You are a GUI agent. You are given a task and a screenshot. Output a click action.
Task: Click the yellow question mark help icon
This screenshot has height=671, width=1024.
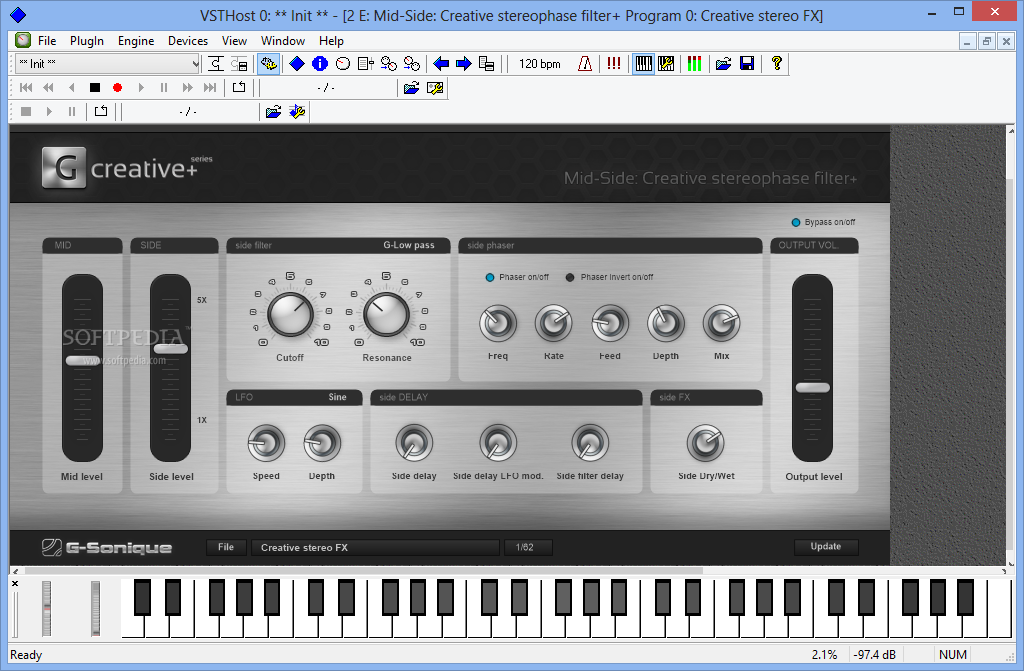[776, 63]
